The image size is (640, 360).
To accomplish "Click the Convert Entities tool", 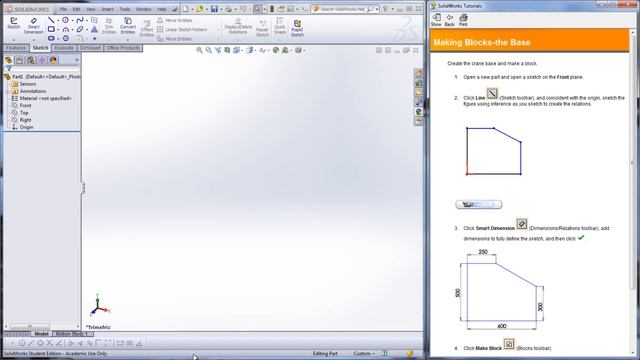I will pos(128,26).
